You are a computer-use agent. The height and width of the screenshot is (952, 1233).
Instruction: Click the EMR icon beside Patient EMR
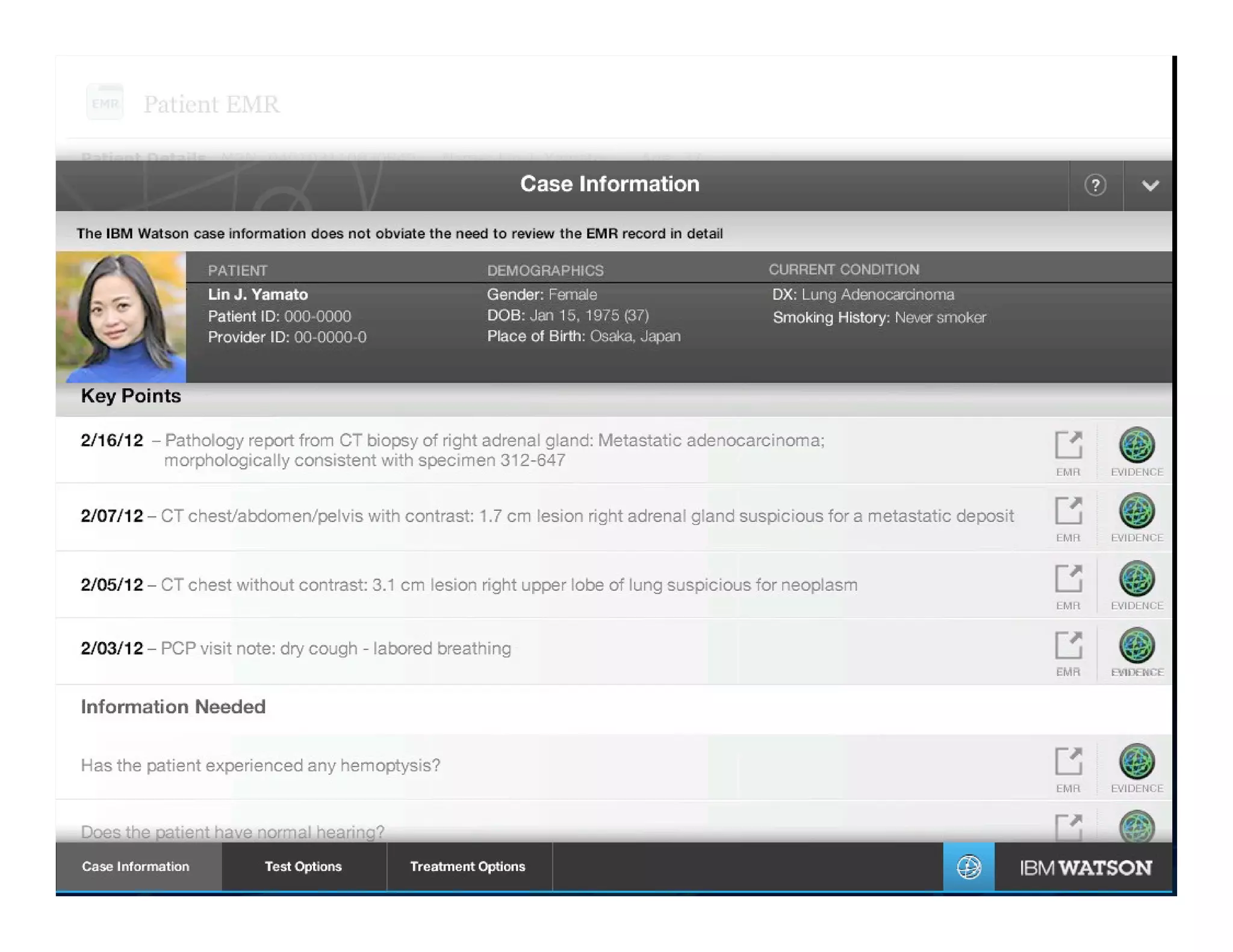[x=105, y=103]
